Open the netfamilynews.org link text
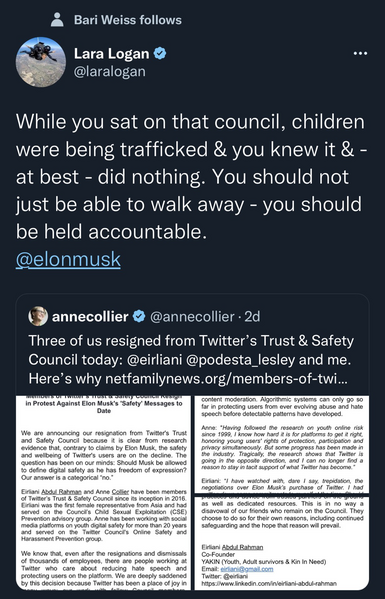Image resolution: width=385 pixels, height=599 pixels. click(x=226, y=379)
